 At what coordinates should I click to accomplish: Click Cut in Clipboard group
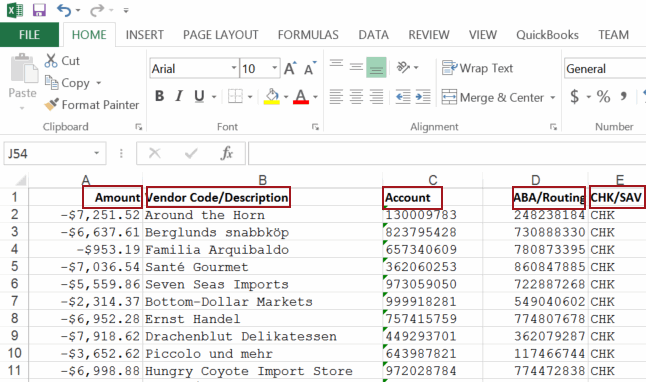pos(62,61)
